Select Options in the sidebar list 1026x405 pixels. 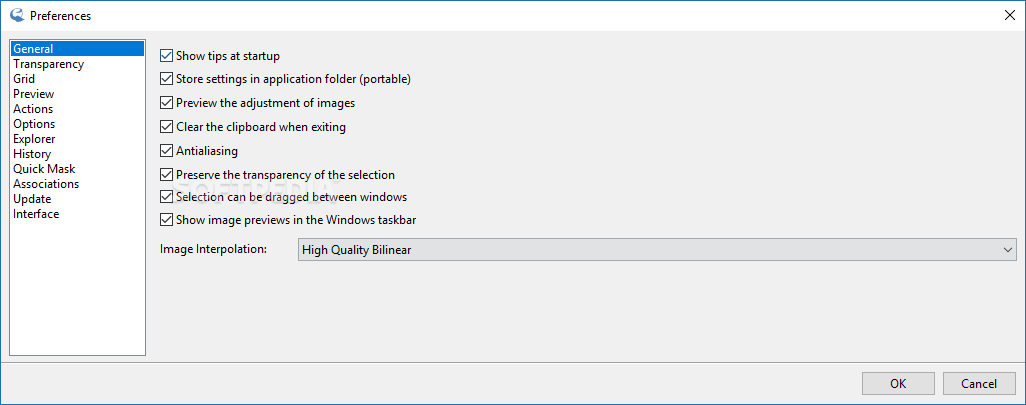[x=77, y=124]
